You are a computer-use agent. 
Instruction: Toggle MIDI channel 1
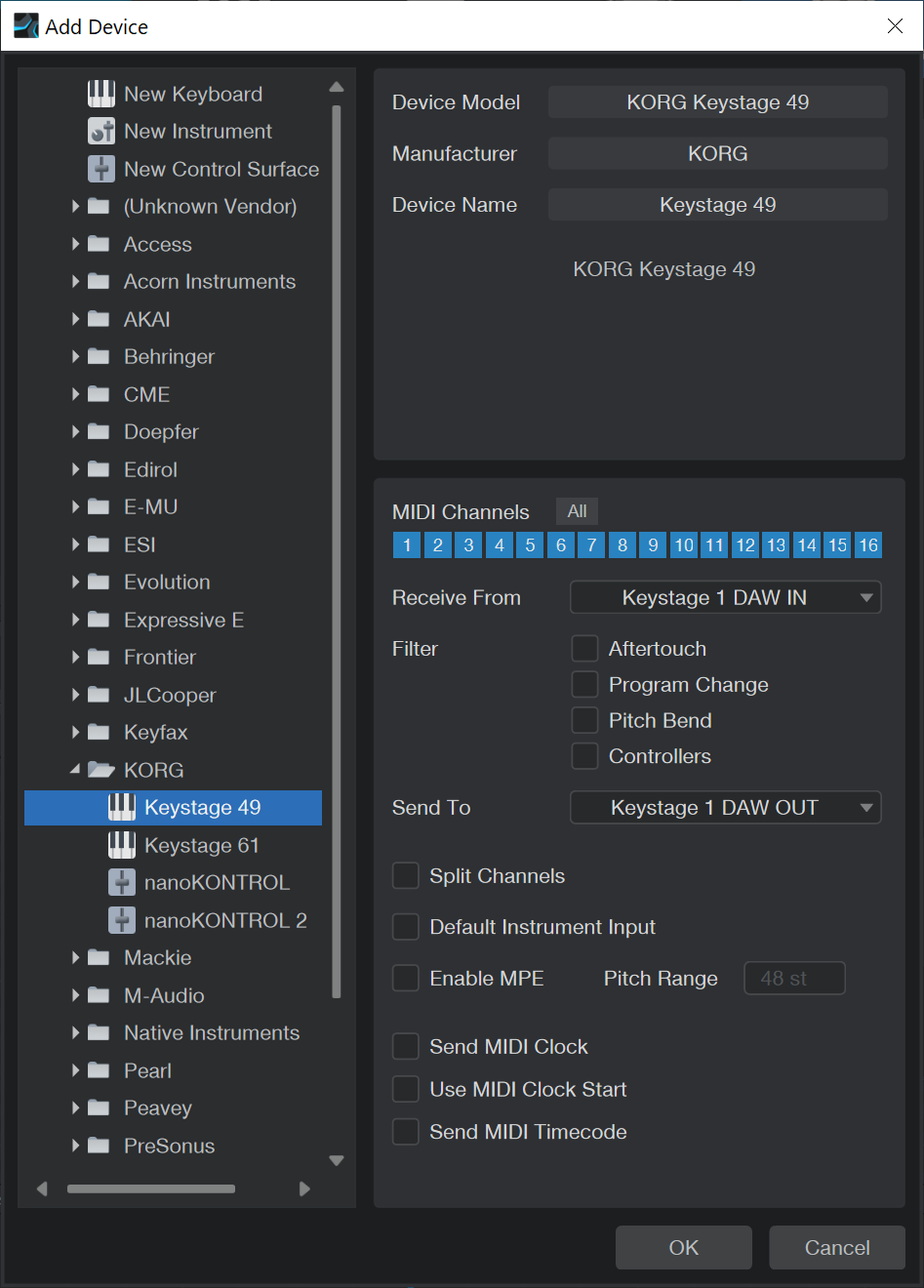(407, 544)
